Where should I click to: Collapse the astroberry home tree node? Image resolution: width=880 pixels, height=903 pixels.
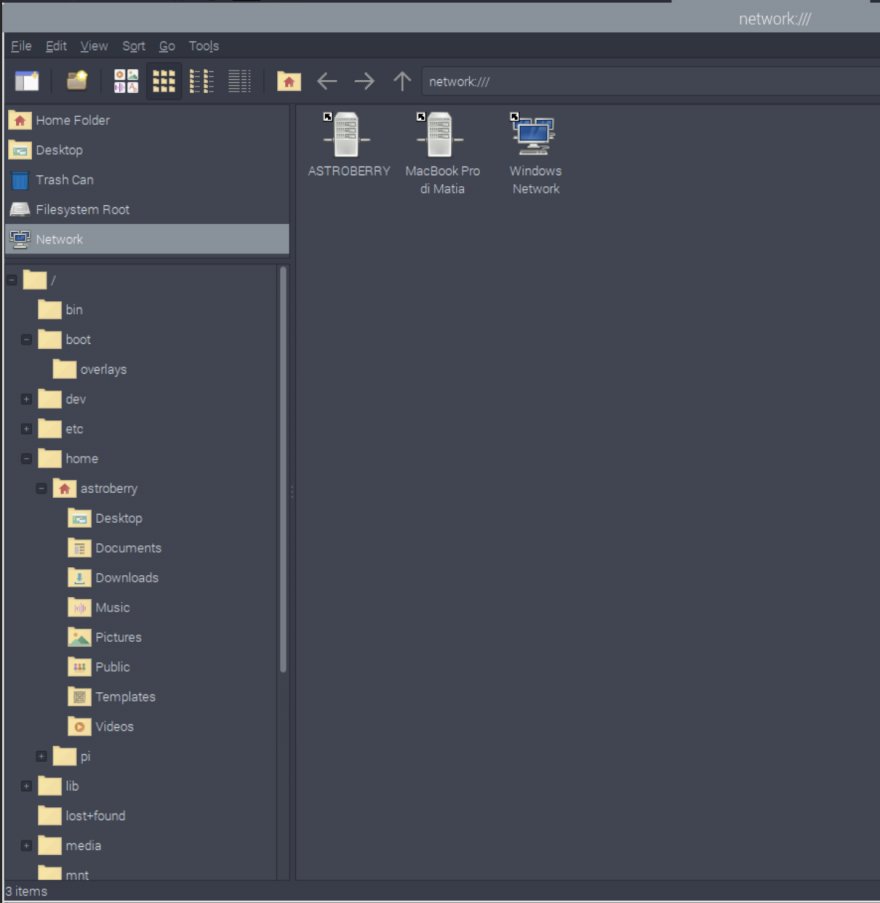(x=42, y=489)
